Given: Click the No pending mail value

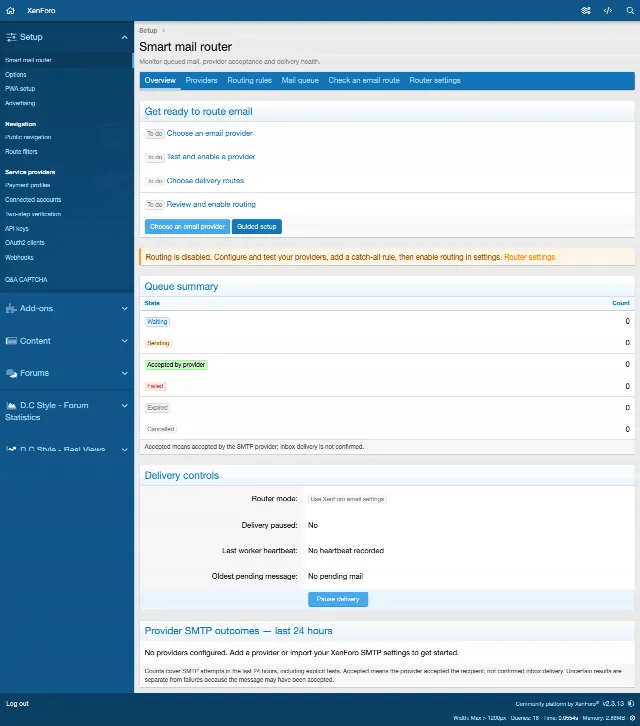Looking at the screenshot, I should [335, 576].
